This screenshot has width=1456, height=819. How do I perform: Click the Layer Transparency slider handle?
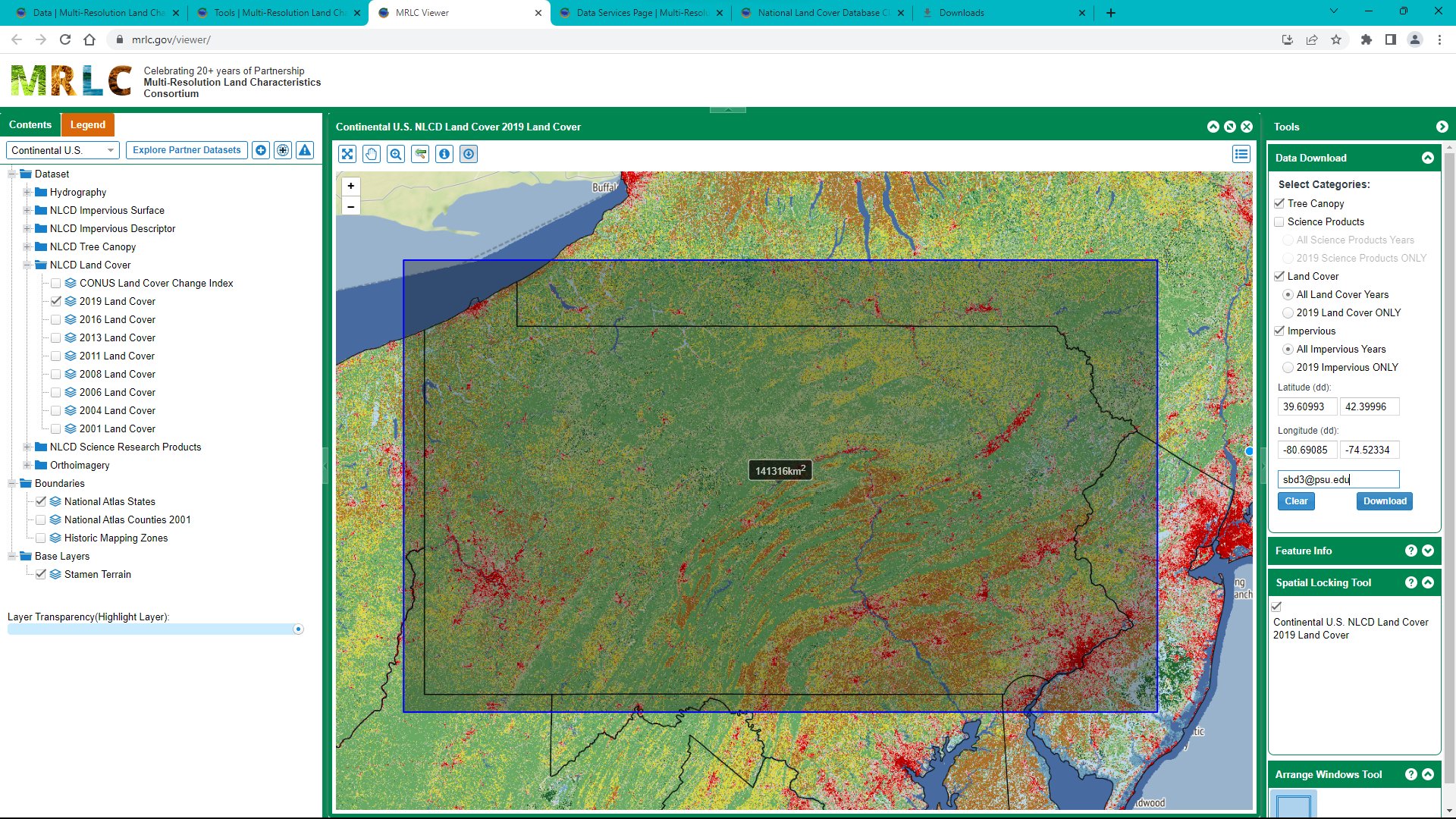[298, 629]
